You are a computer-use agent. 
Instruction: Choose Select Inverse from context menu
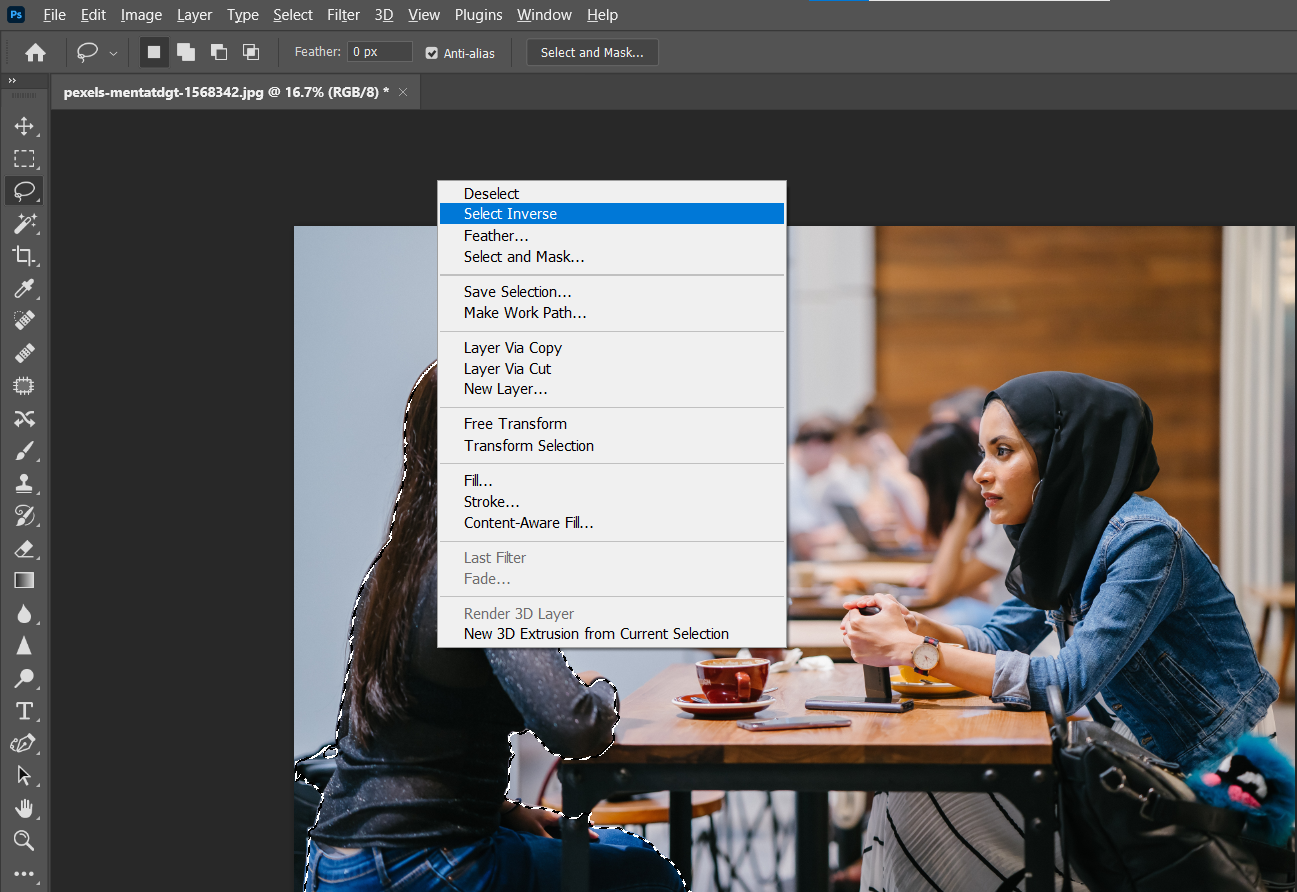pos(510,214)
